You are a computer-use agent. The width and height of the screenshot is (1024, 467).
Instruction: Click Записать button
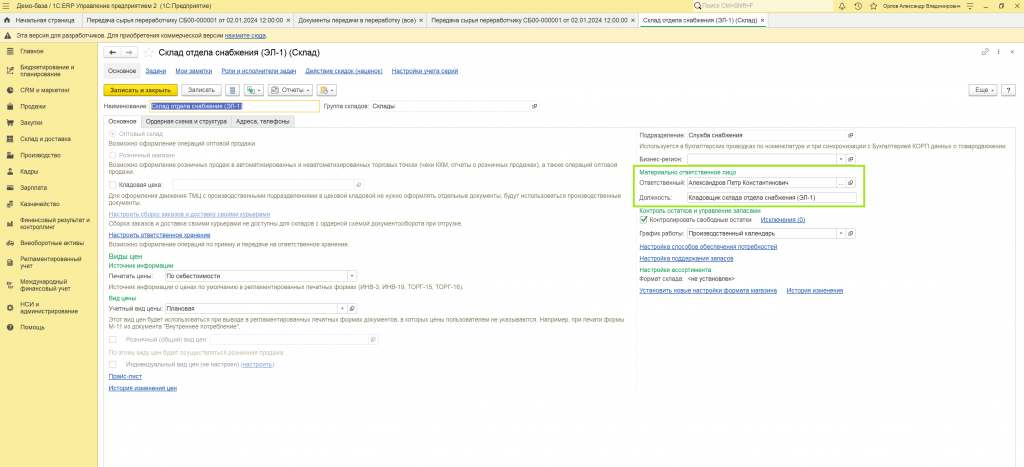tap(202, 90)
